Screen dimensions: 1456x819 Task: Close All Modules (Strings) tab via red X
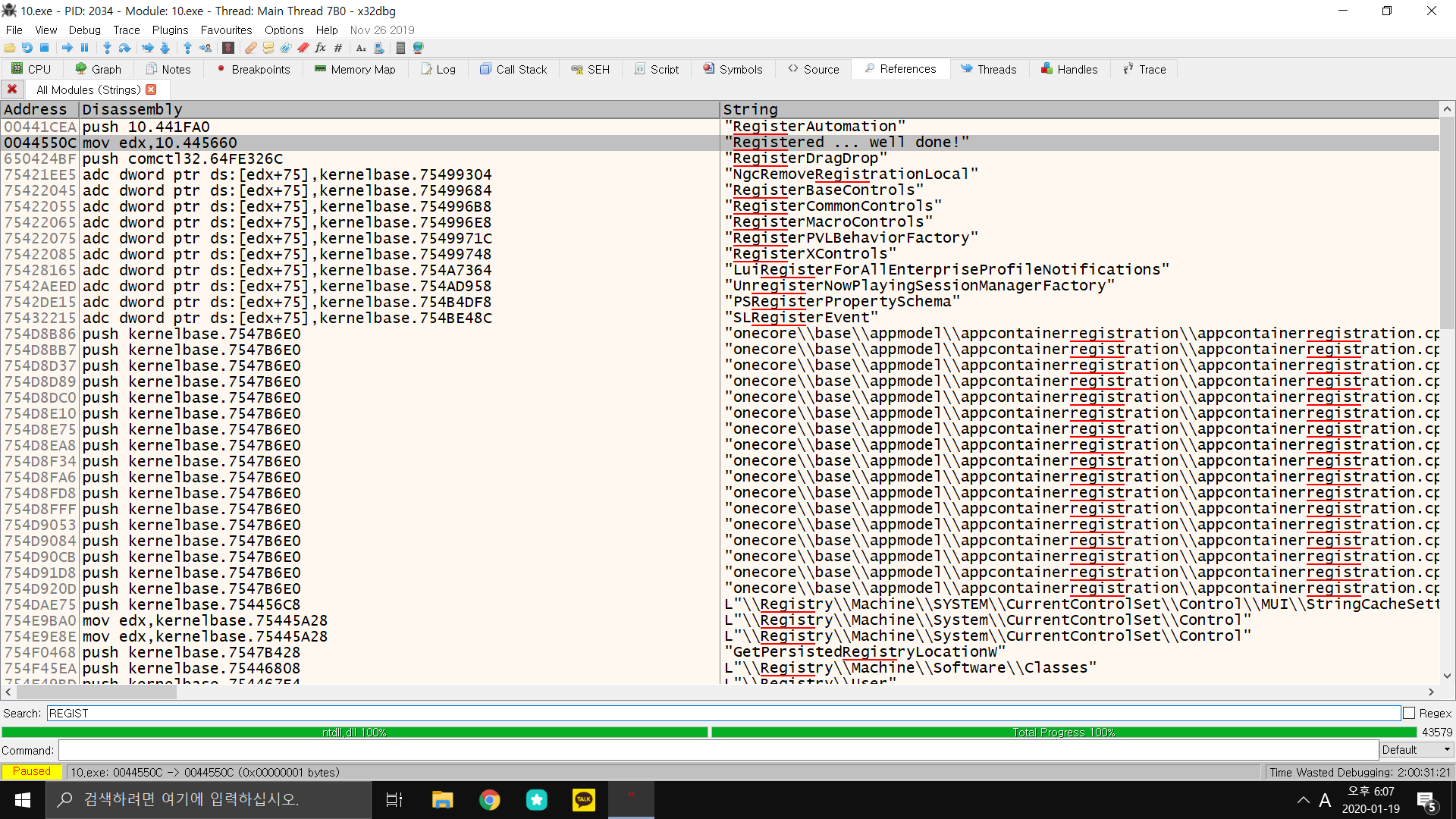151,89
